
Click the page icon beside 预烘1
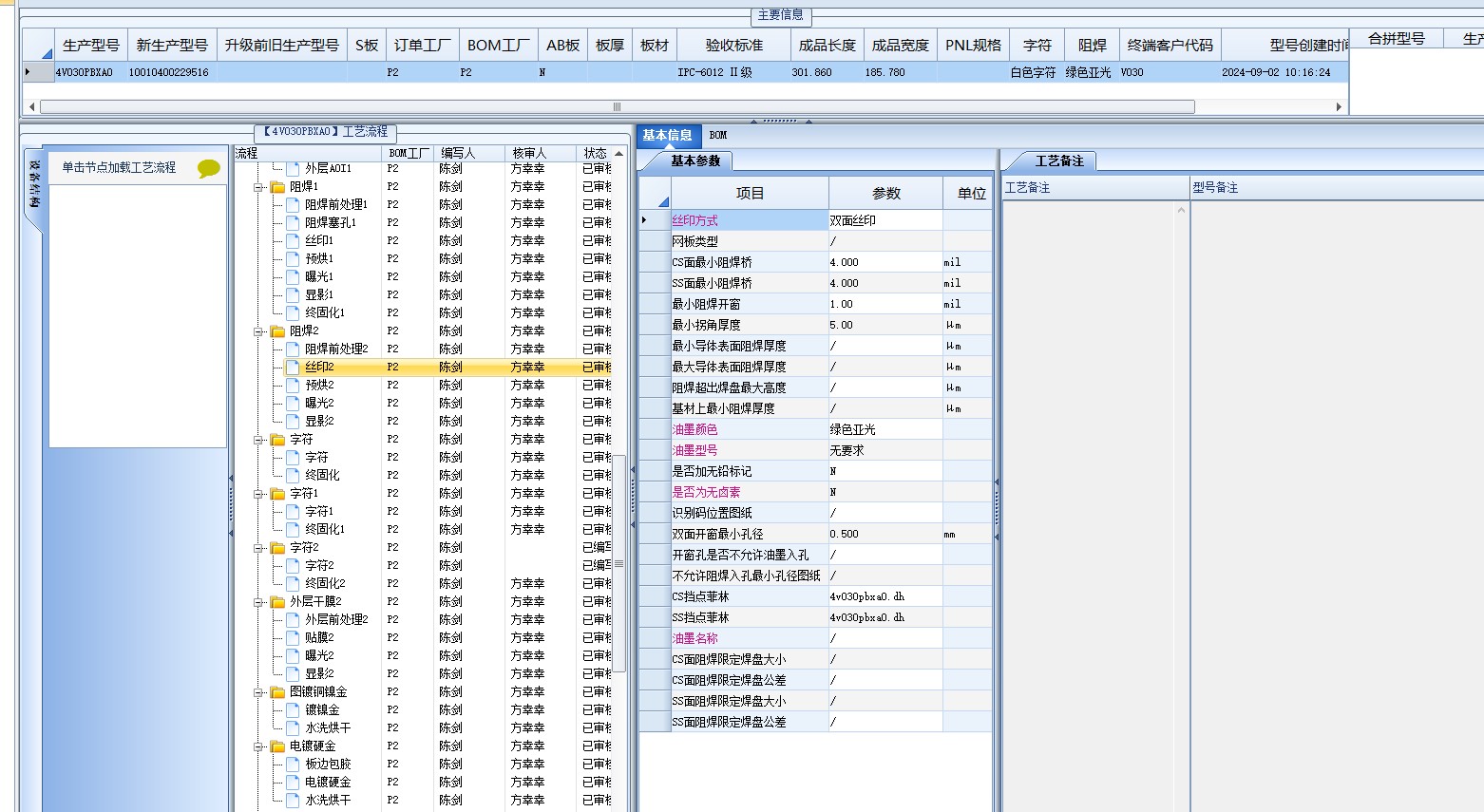(294, 258)
